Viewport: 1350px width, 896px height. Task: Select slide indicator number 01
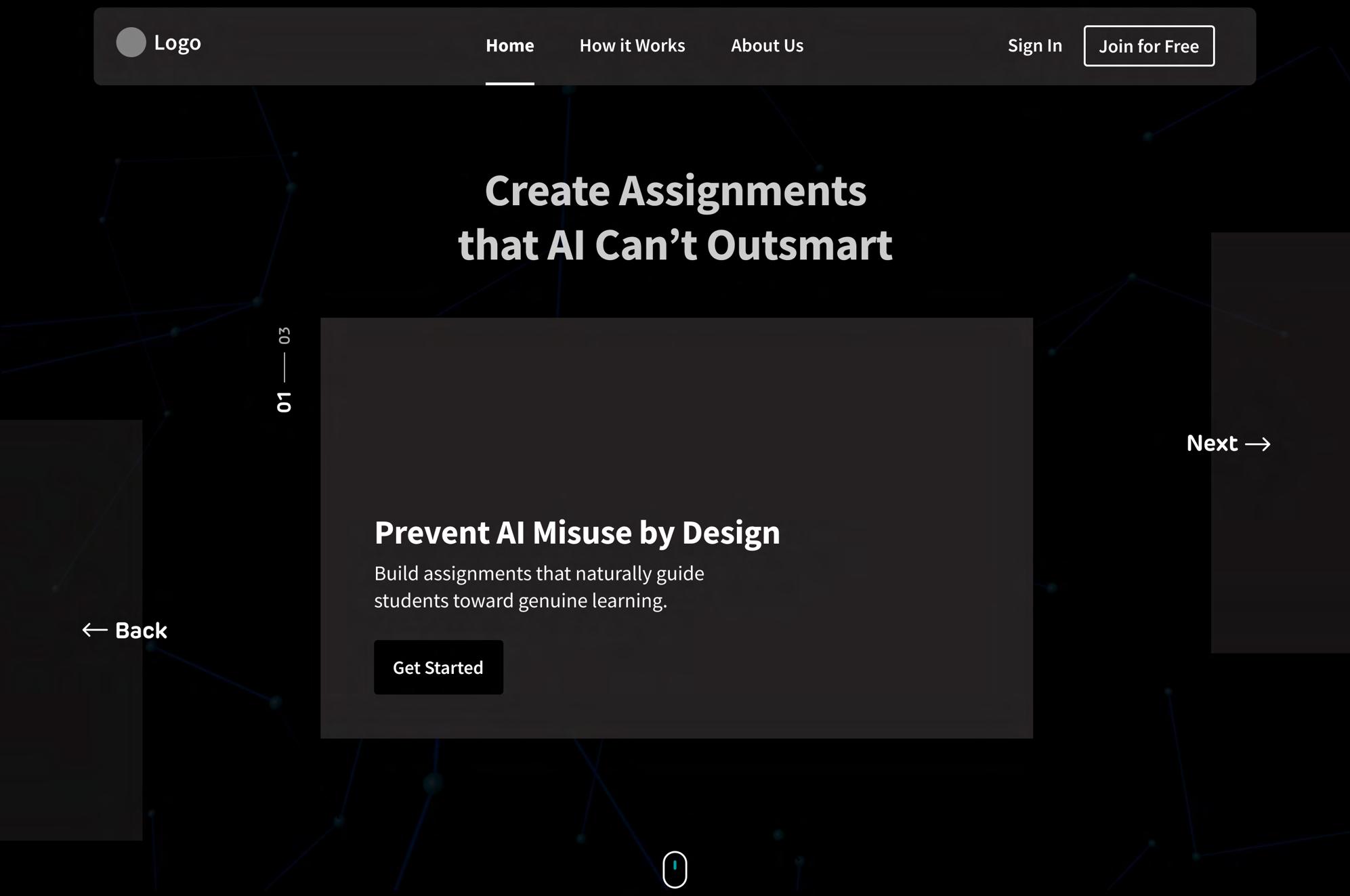[x=284, y=402]
